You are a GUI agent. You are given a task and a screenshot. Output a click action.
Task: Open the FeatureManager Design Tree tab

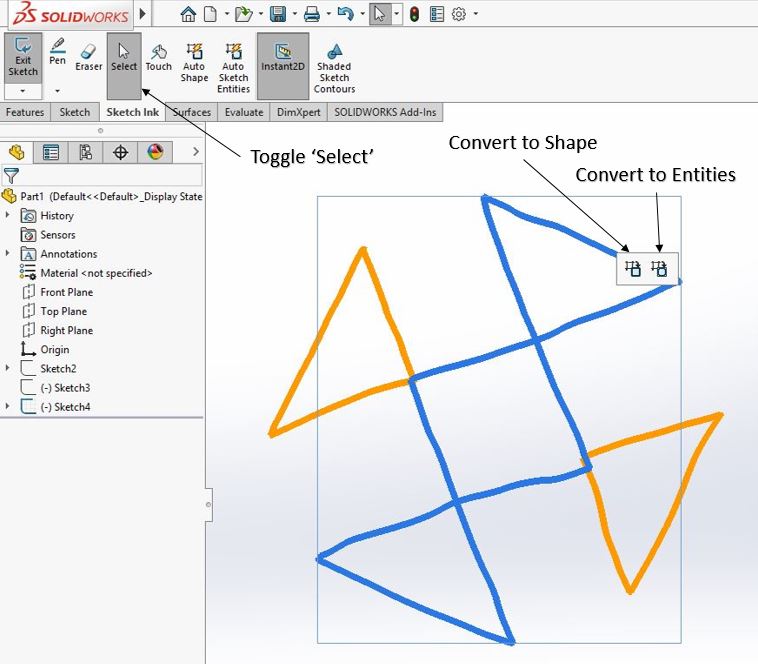(16, 152)
